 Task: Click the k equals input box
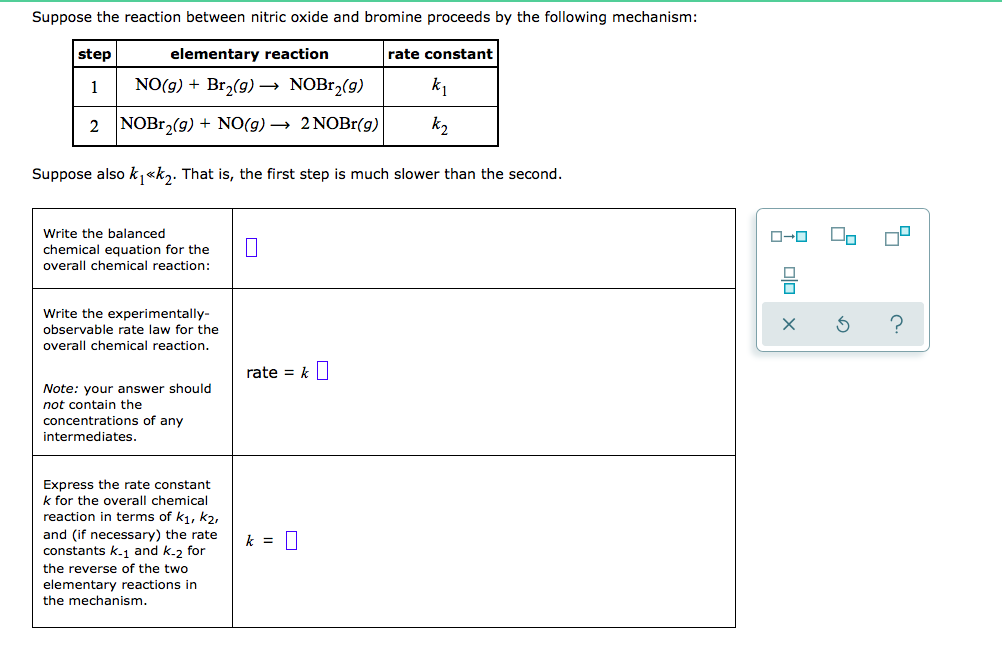coord(291,539)
